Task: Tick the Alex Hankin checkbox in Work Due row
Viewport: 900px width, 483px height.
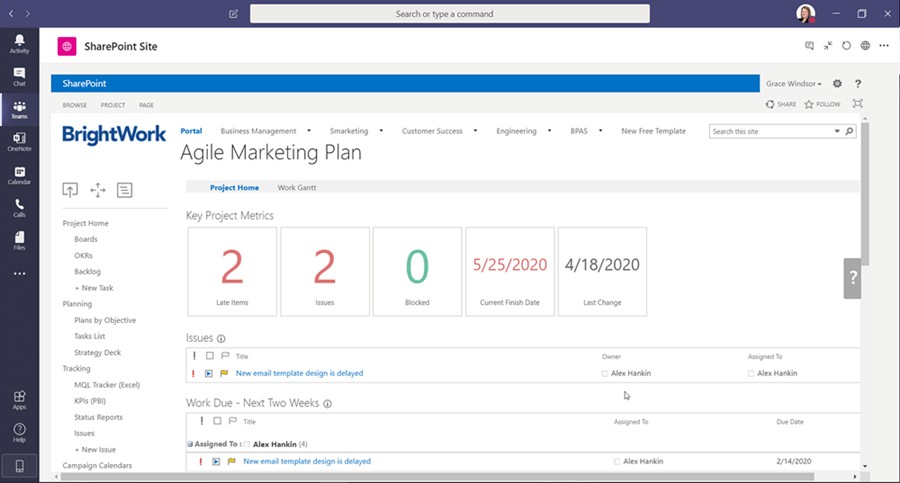Action: tap(616, 462)
